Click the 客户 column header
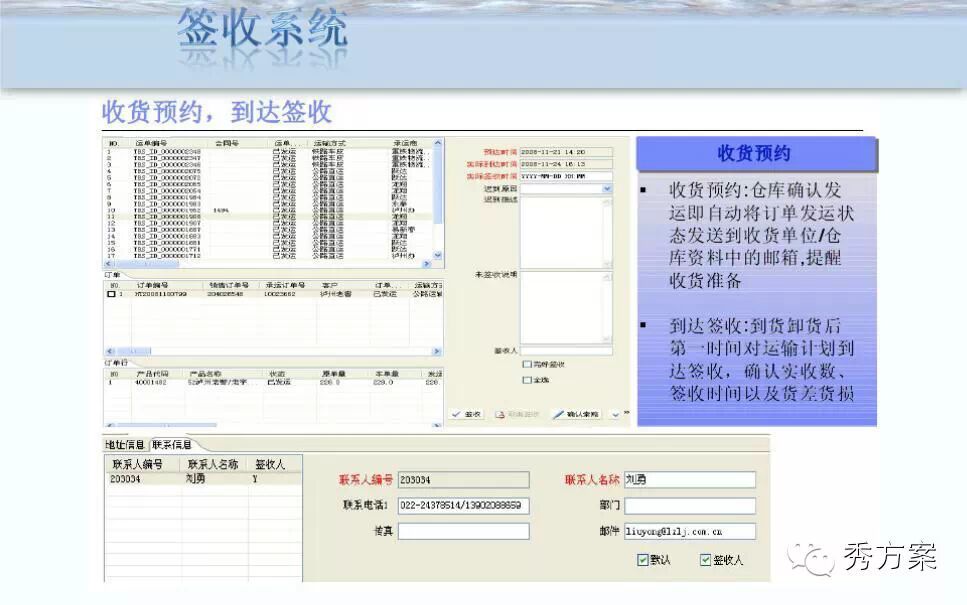The image size is (967, 605). [x=330, y=286]
